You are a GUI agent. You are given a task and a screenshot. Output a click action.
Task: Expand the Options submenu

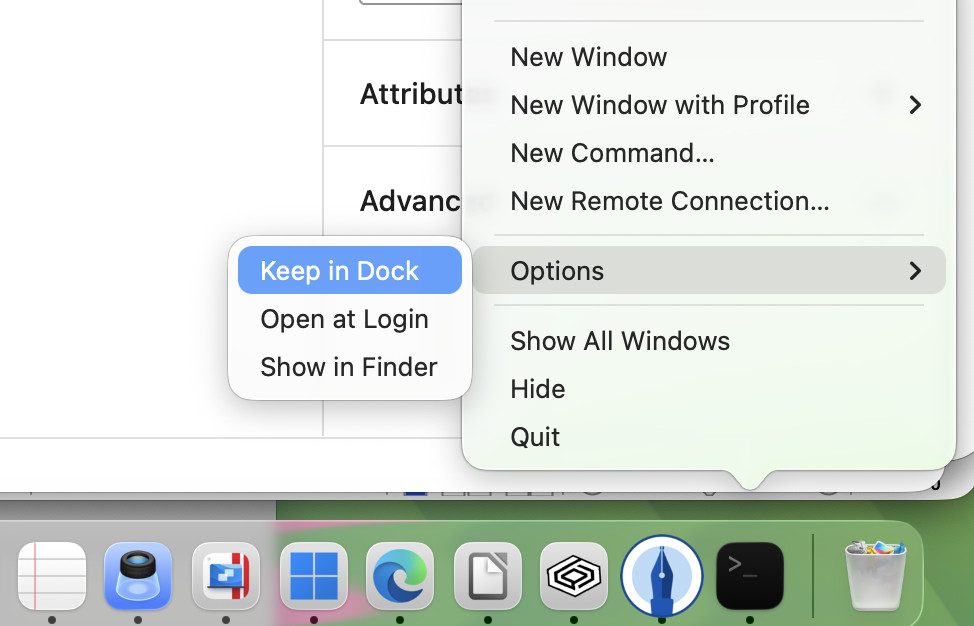557,270
